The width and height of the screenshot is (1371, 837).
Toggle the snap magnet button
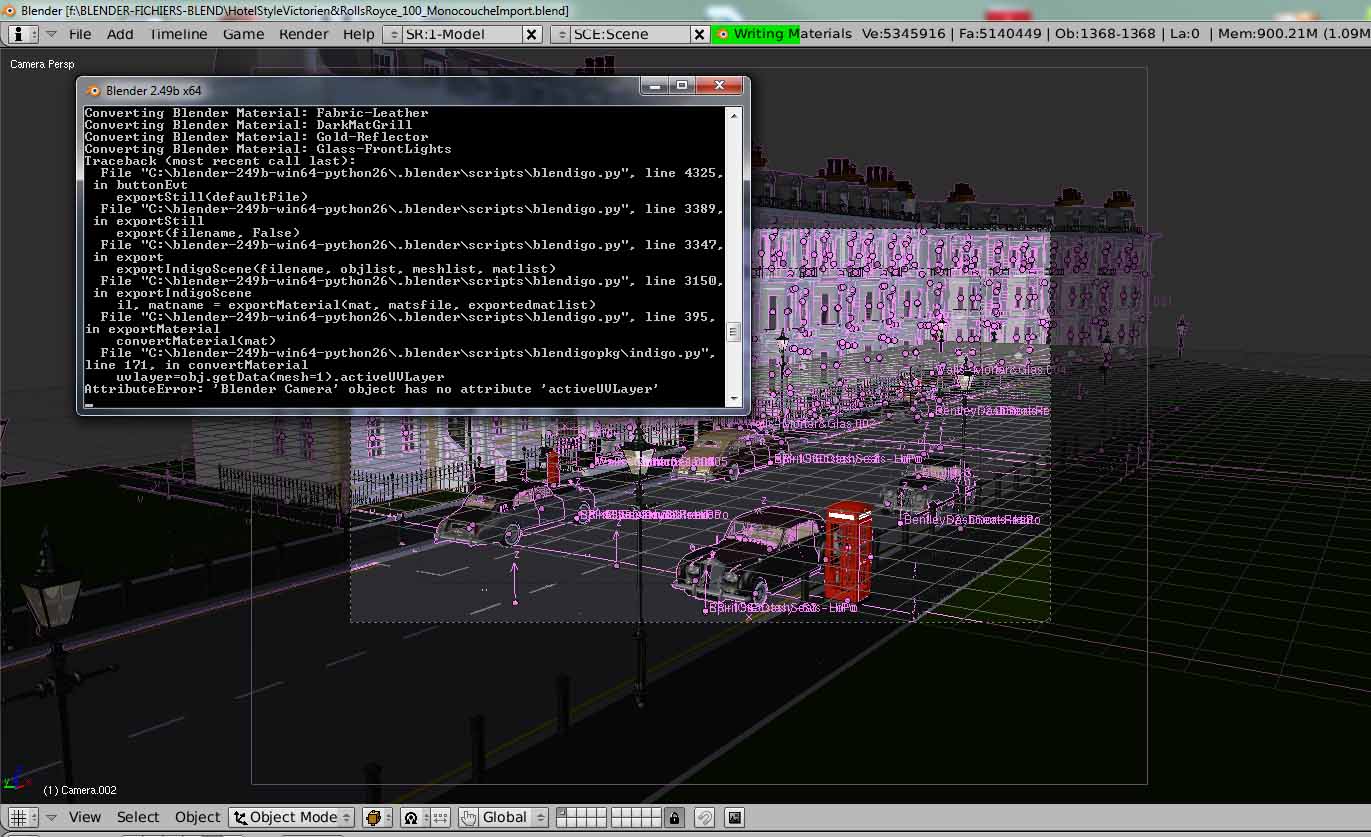(704, 817)
